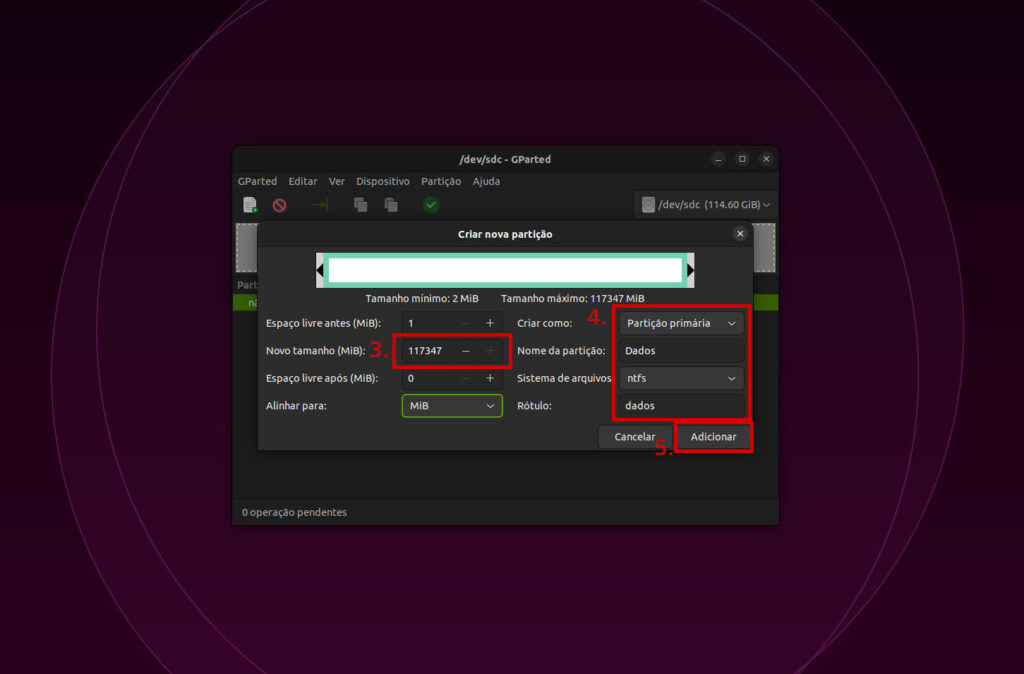1024x674 pixels.
Task: Open the Alinhar para MiB dropdown
Action: [x=452, y=406]
